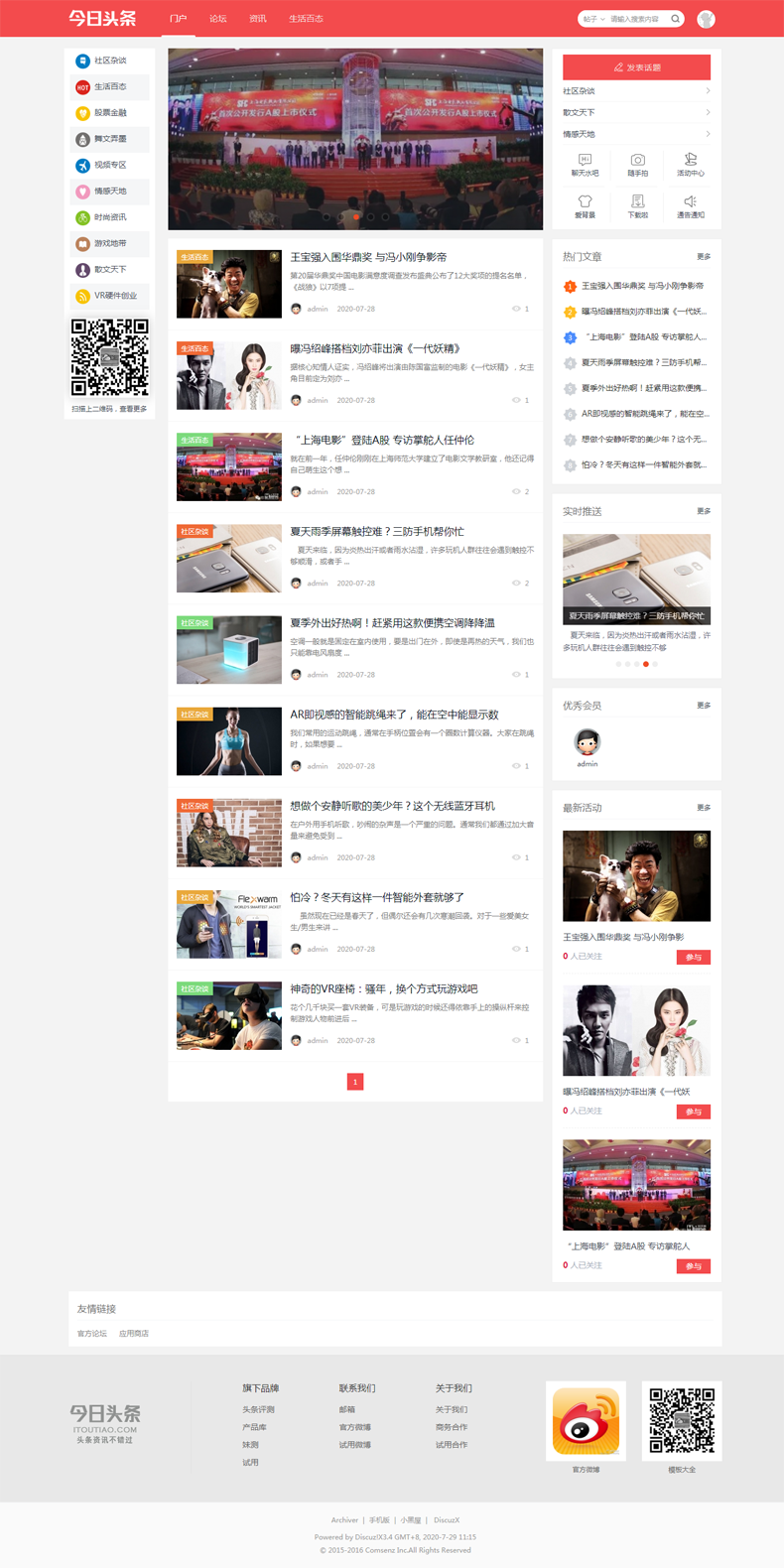Switch to the 资讯 nav tab
This screenshot has height=1568, width=784.
(x=258, y=19)
